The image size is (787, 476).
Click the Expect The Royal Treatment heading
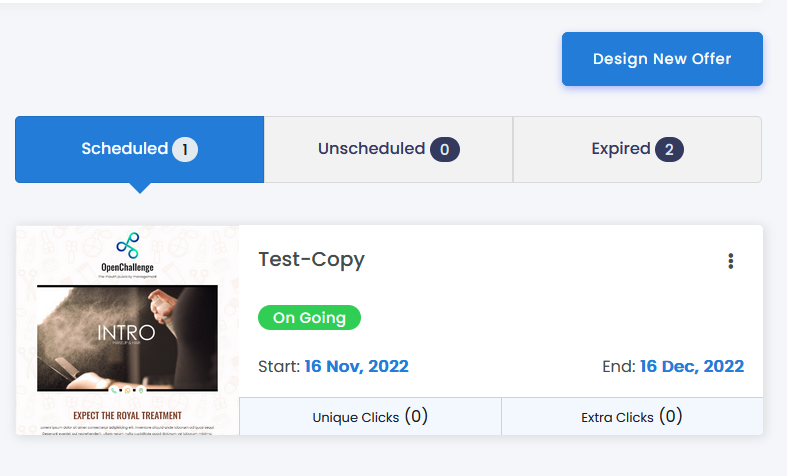click(127, 416)
